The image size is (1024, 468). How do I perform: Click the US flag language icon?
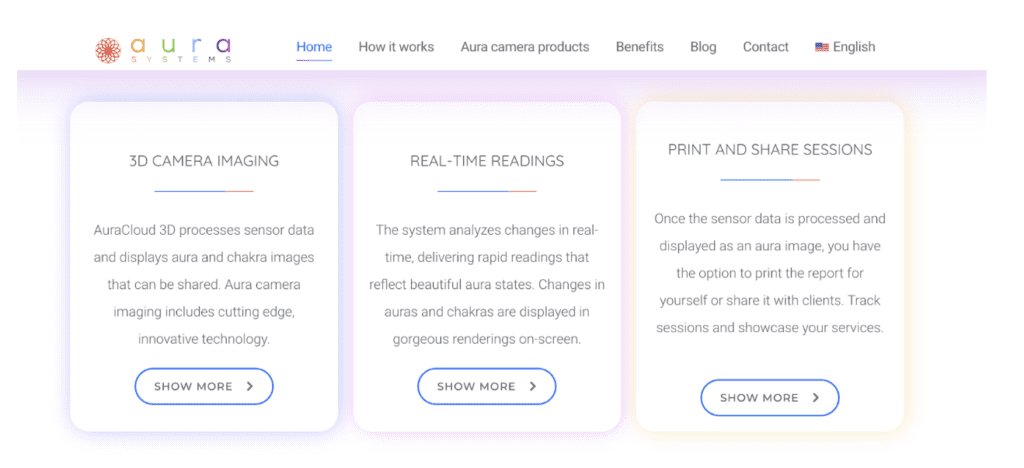(x=822, y=47)
